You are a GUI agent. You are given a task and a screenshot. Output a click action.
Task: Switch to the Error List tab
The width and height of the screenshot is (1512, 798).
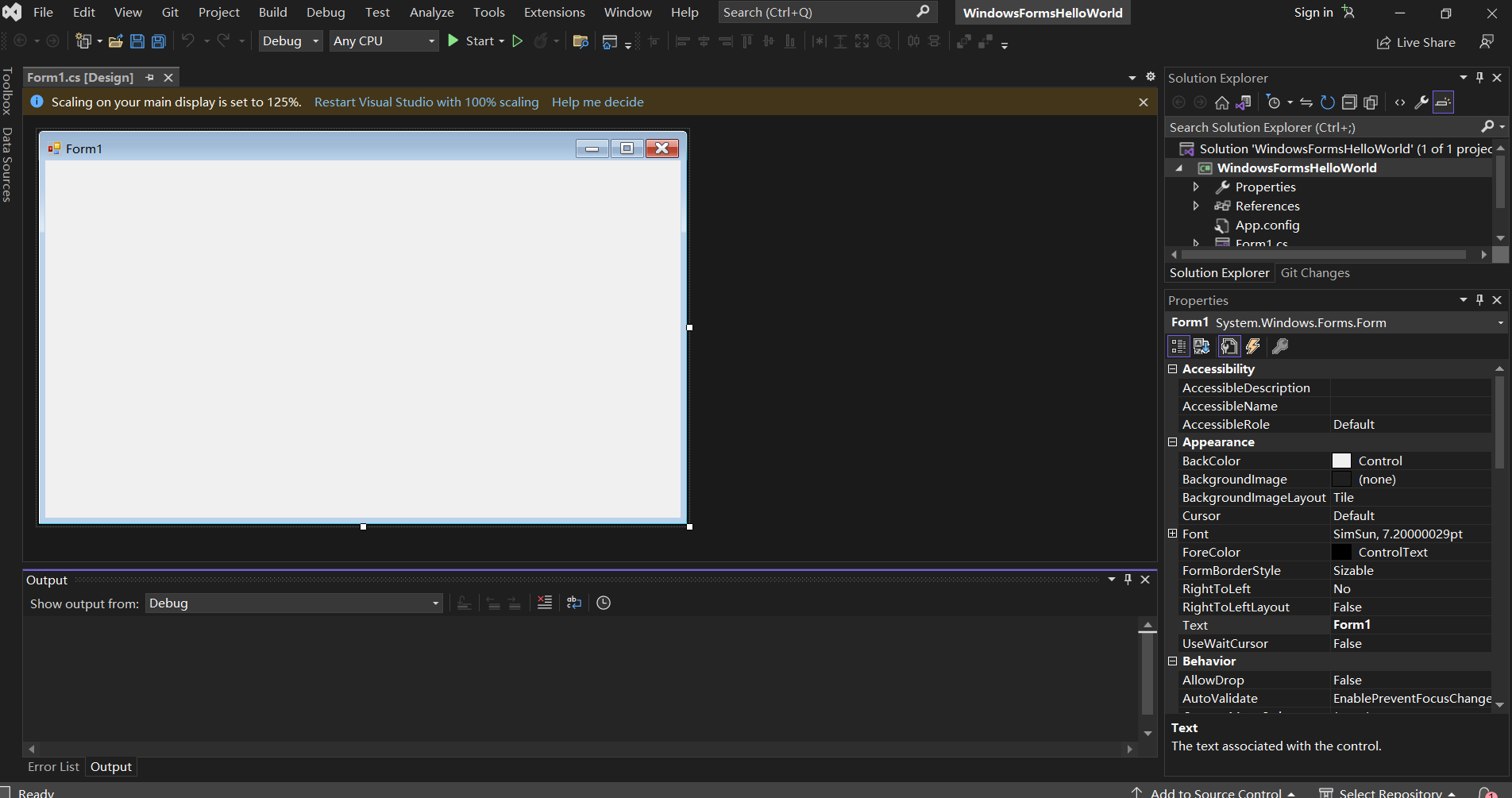[x=53, y=767]
